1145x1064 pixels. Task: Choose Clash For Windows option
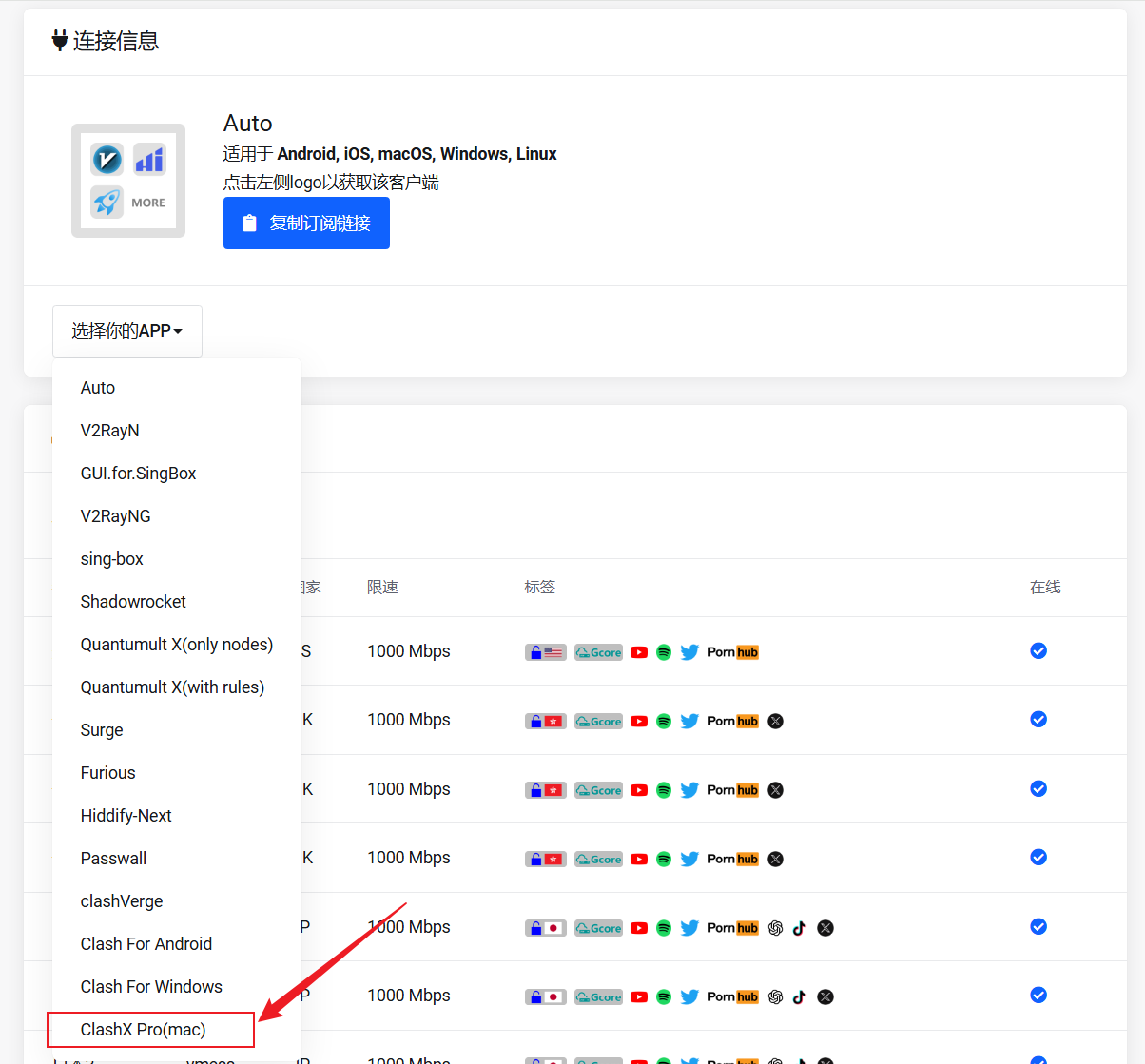click(177, 987)
